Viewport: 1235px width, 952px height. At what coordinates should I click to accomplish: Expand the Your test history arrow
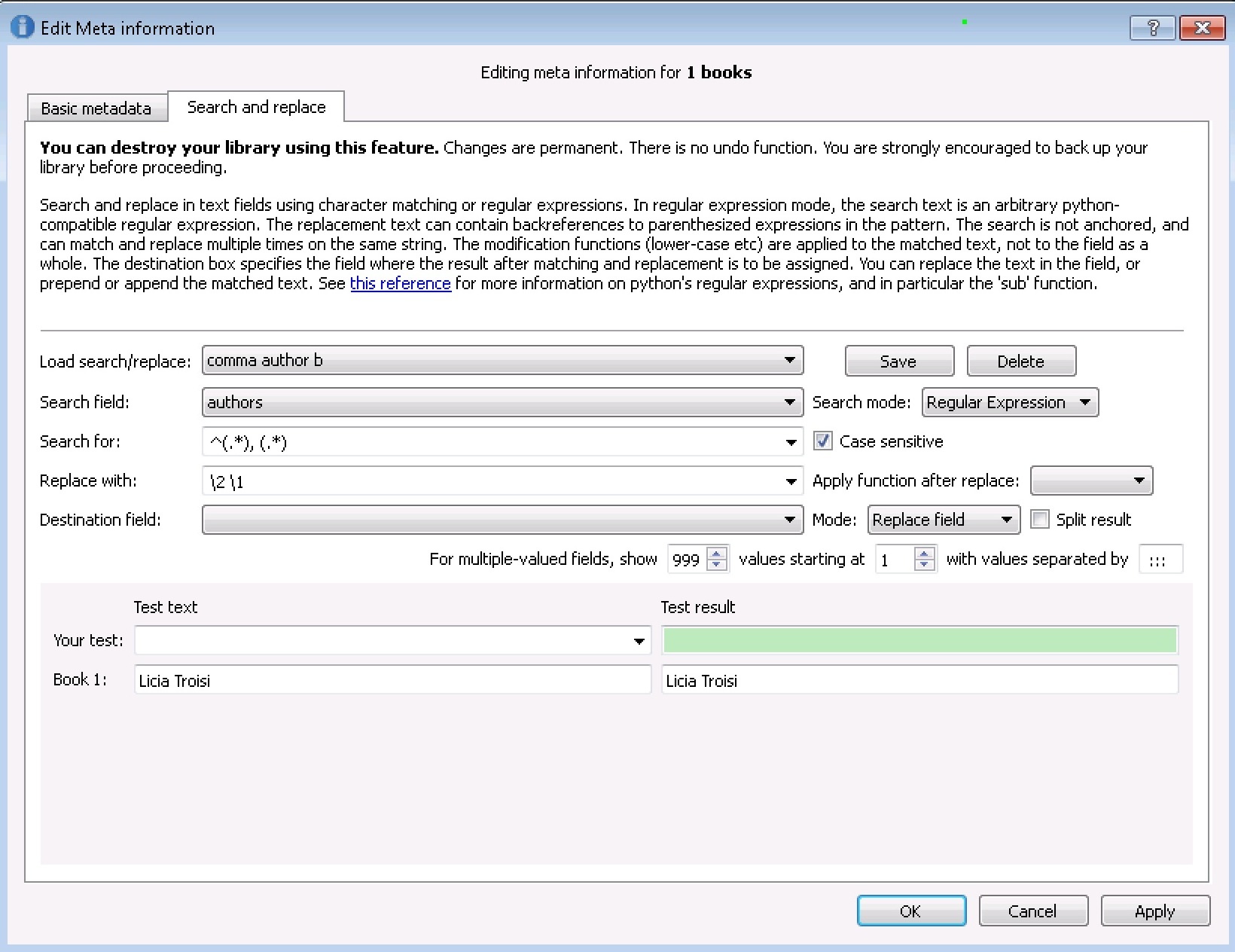639,641
